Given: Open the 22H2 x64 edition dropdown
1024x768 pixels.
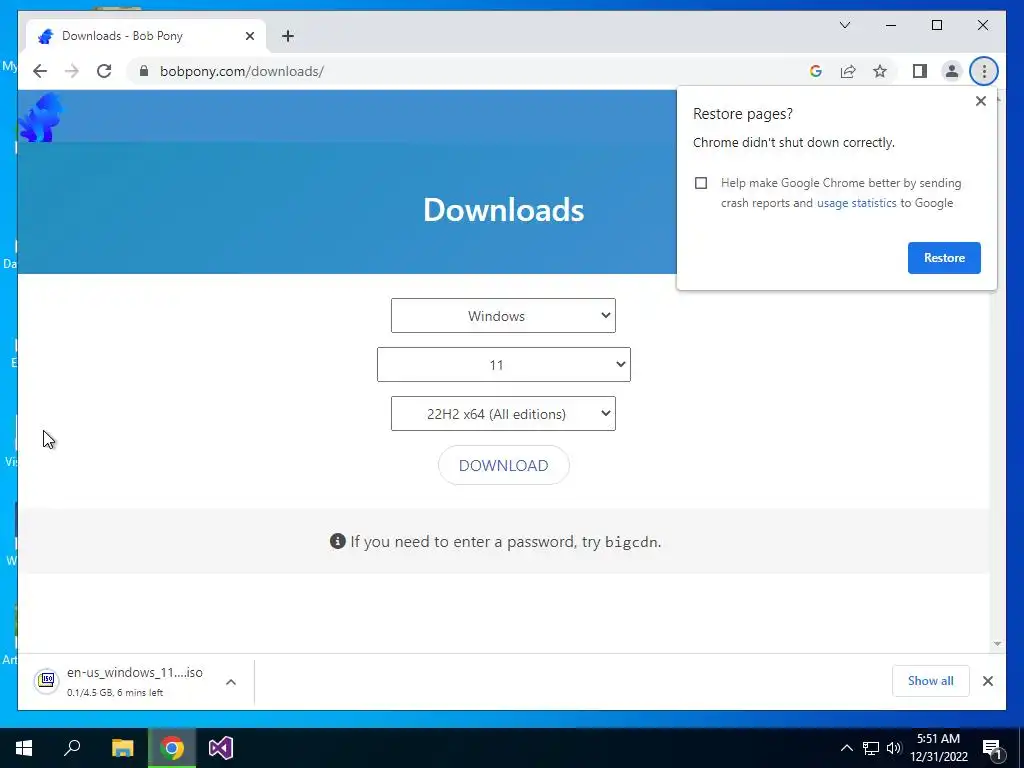Looking at the screenshot, I should tap(503, 413).
